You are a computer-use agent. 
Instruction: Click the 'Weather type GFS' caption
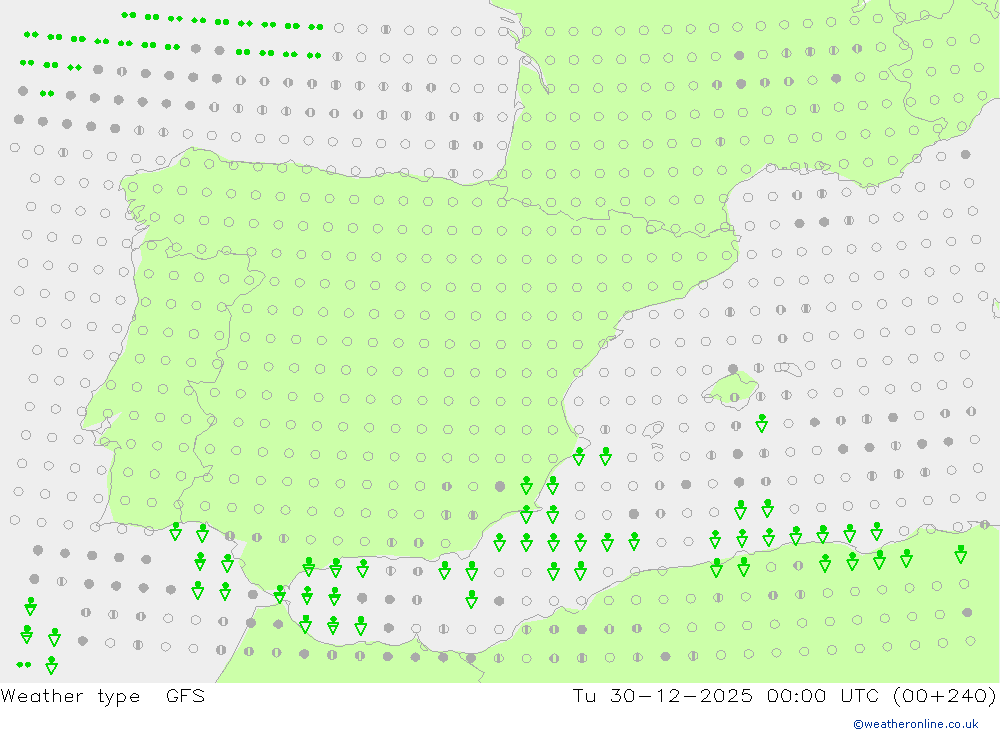coord(103,695)
